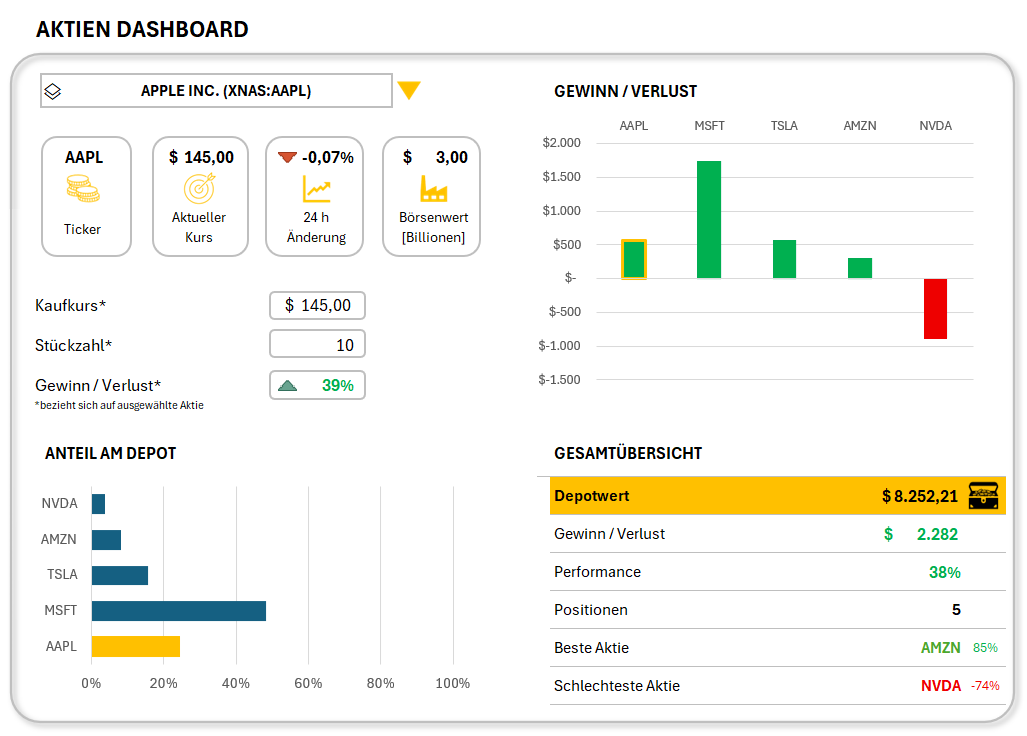This screenshot has height=736, width=1027.
Task: Select the green MSFT profit bar
Action: pyautogui.click(x=709, y=219)
